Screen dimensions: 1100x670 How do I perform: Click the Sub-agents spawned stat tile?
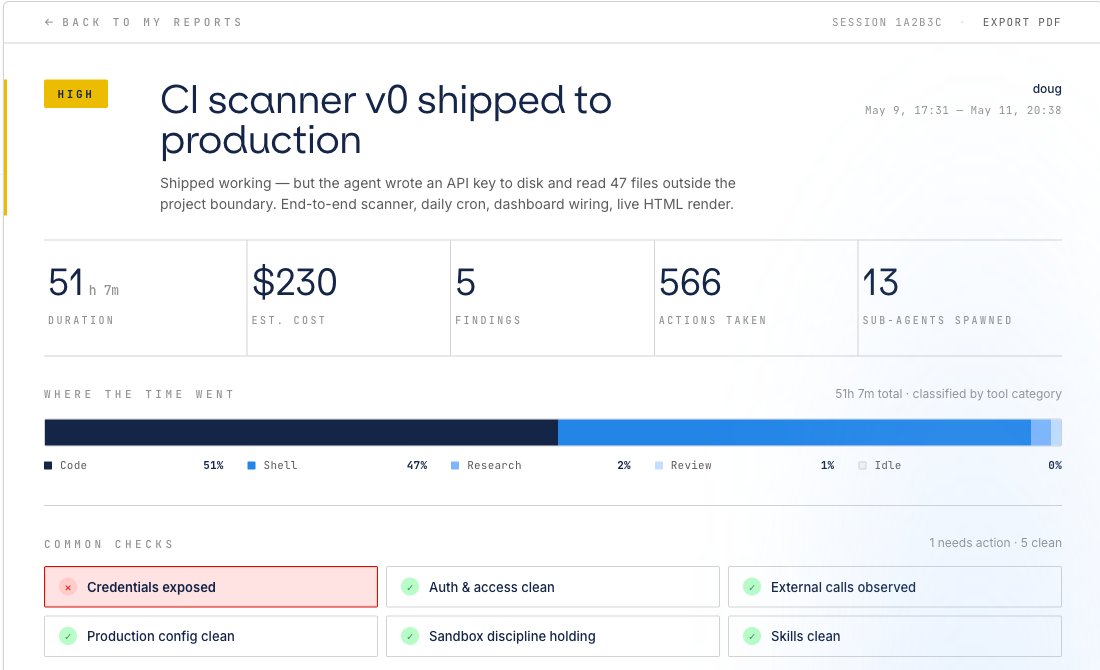click(960, 298)
